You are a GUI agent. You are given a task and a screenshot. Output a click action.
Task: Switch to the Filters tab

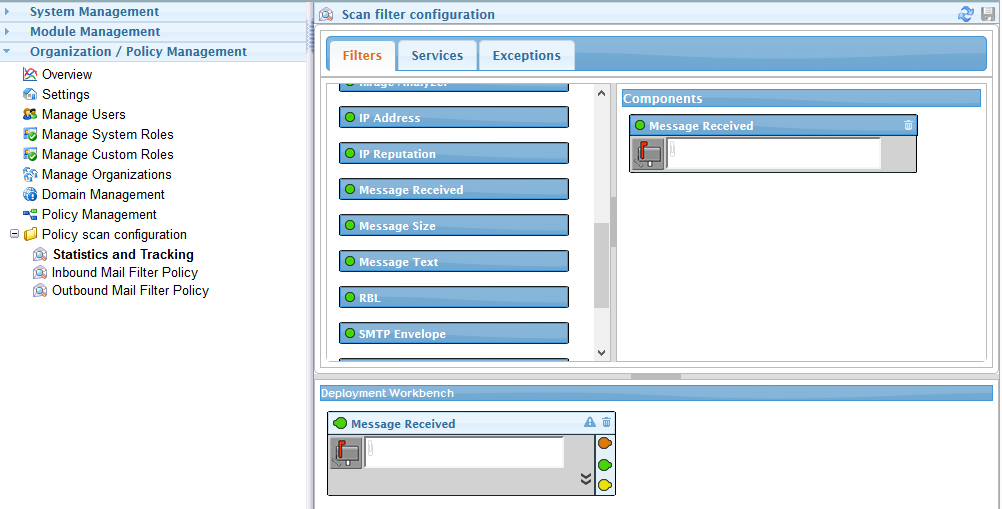coord(362,56)
